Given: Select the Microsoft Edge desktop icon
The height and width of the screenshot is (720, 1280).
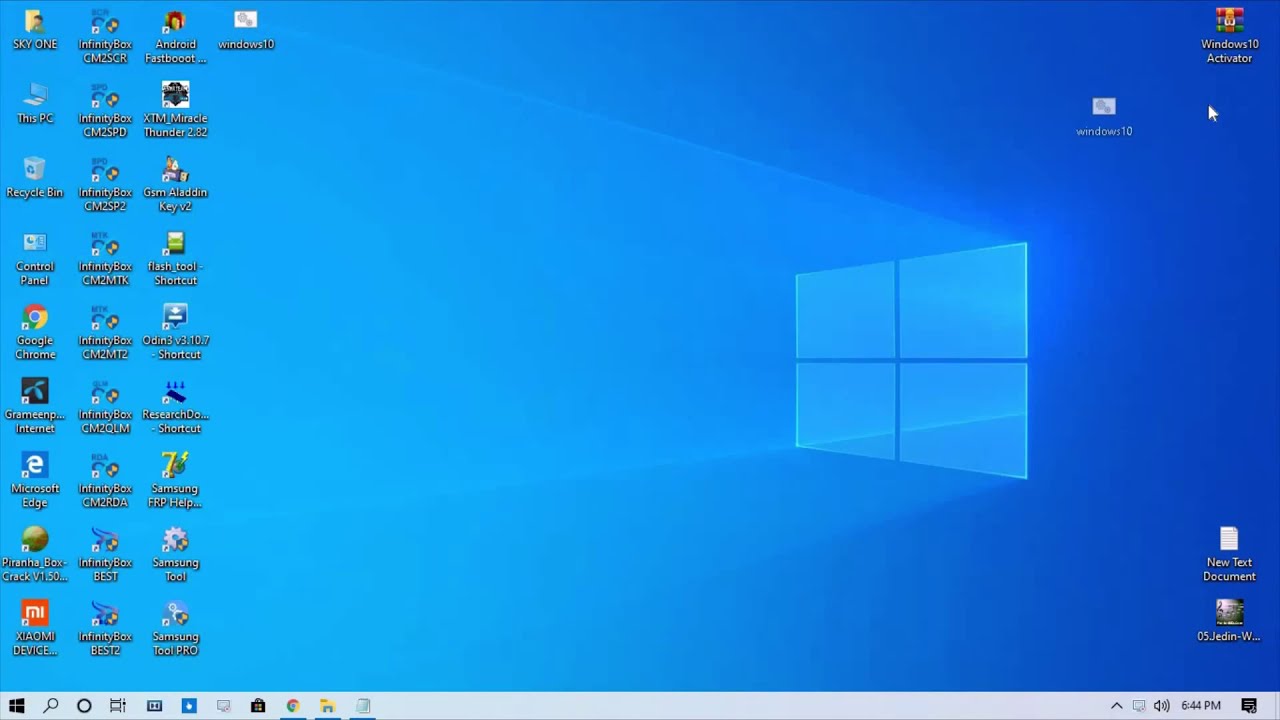Looking at the screenshot, I should tap(35, 481).
